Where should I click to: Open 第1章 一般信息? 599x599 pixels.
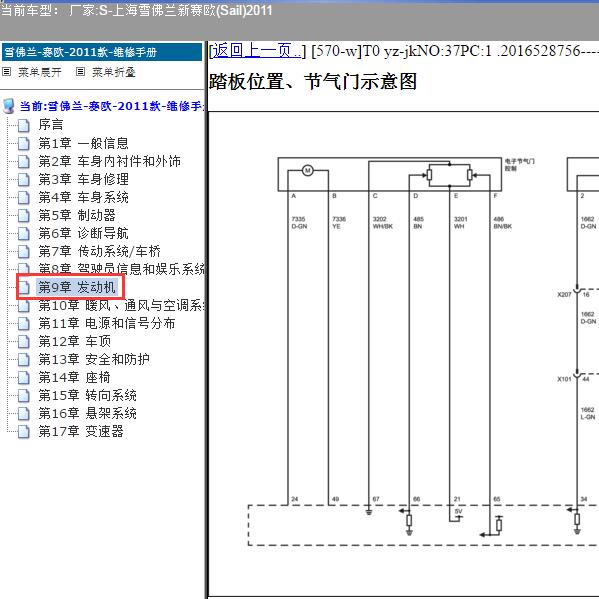click(x=83, y=143)
